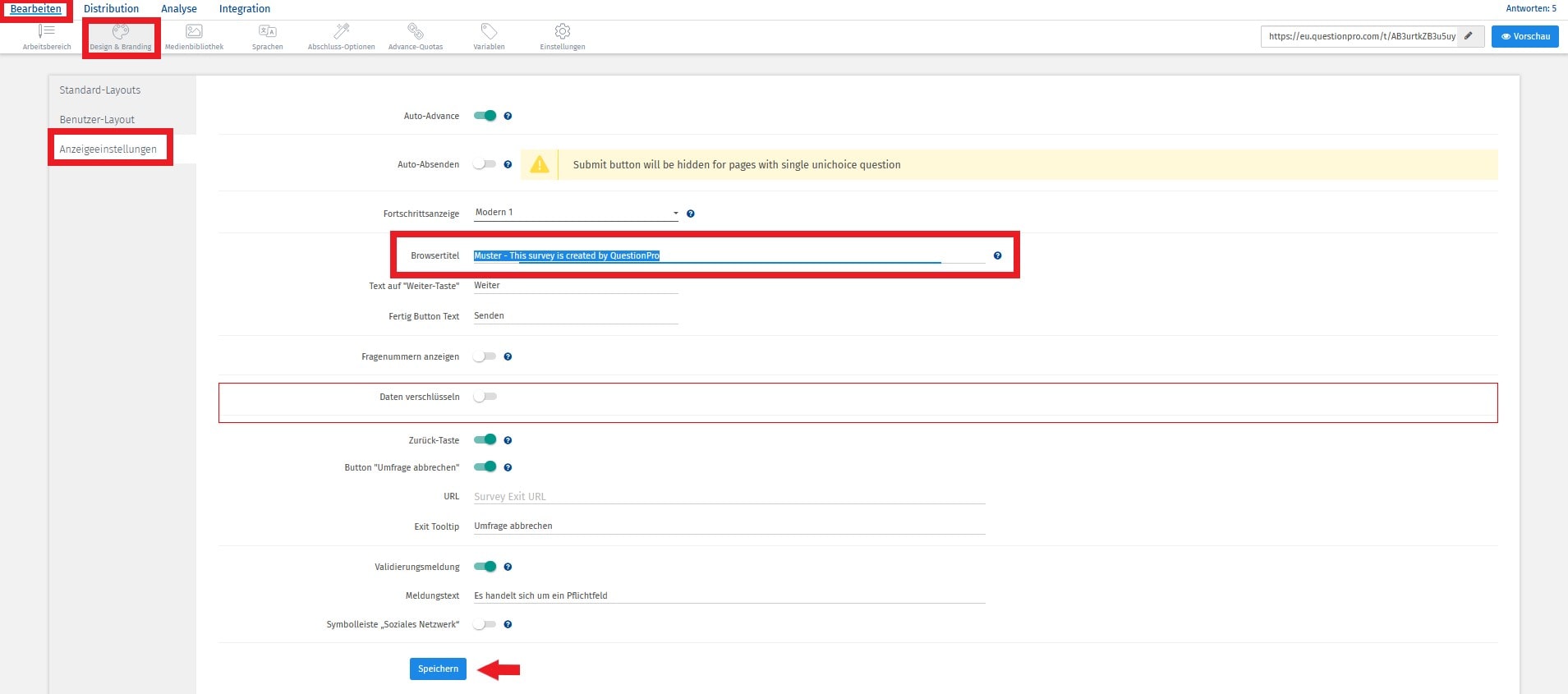The width and height of the screenshot is (1568, 694).
Task: Select Standard-Layouts in the sidebar
Action: (100, 90)
